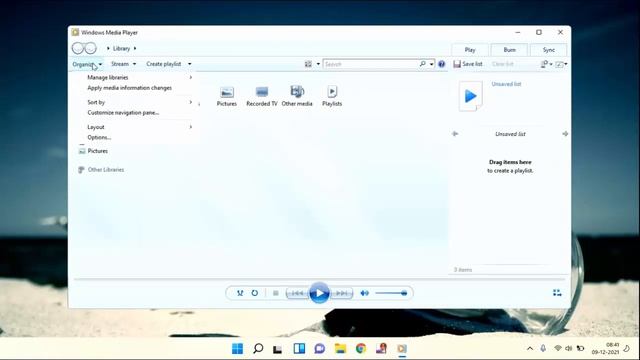Click the Unsaved list title link
The image size is (640, 360).
tap(506, 84)
